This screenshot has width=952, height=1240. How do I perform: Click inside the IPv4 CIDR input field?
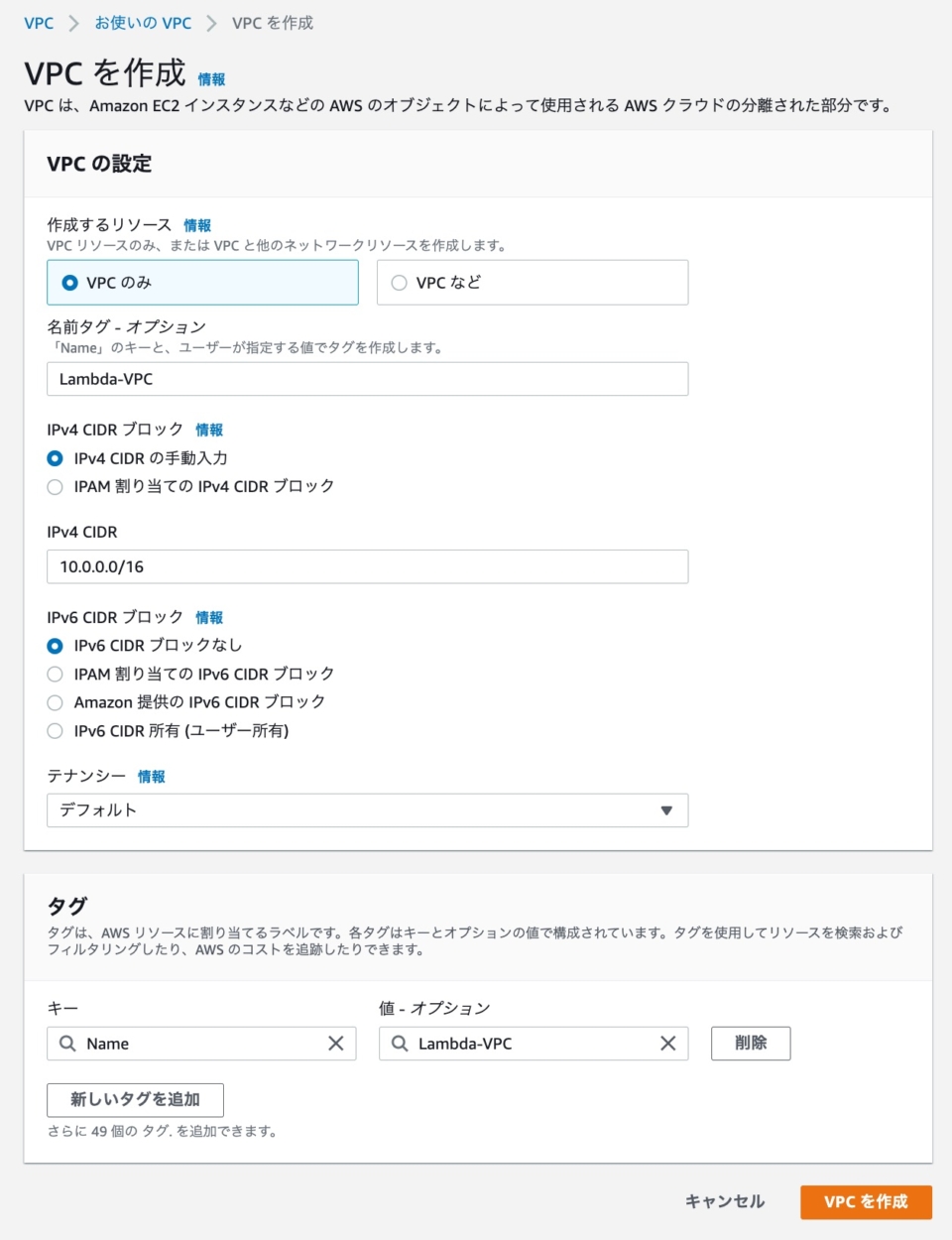pyautogui.click(x=367, y=565)
